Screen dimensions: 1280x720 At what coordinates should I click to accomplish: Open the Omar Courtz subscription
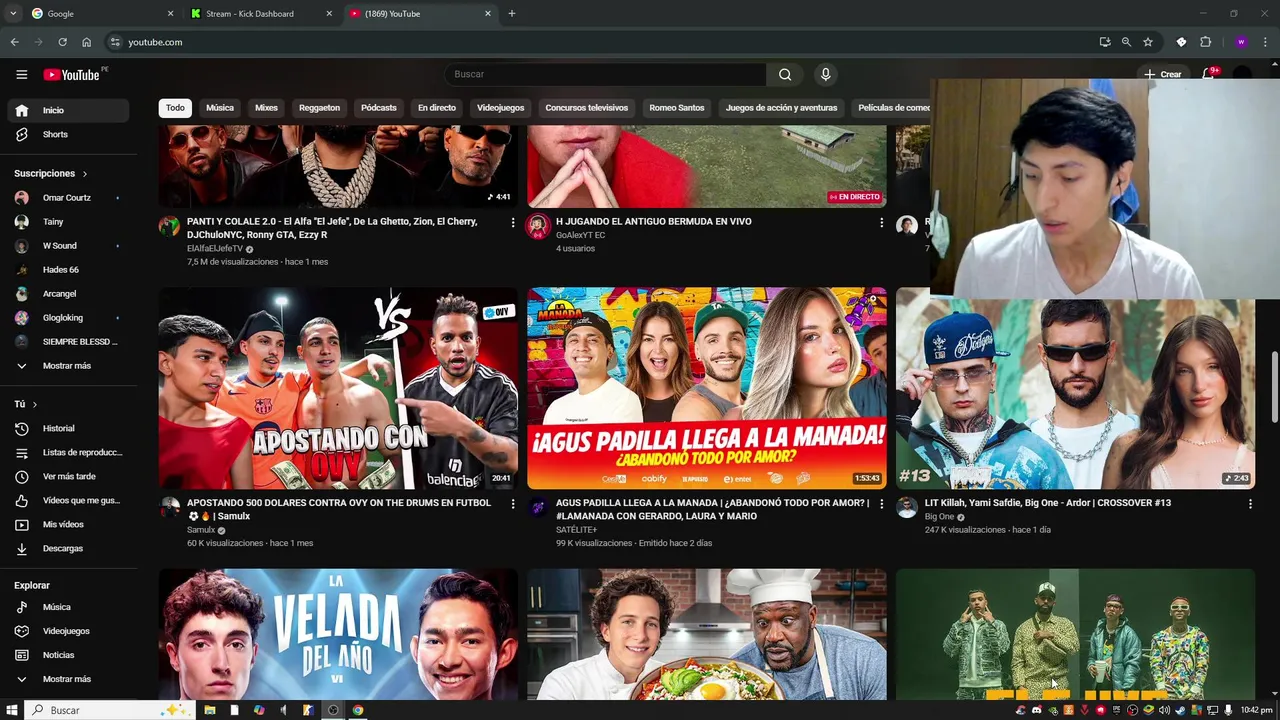click(66, 198)
